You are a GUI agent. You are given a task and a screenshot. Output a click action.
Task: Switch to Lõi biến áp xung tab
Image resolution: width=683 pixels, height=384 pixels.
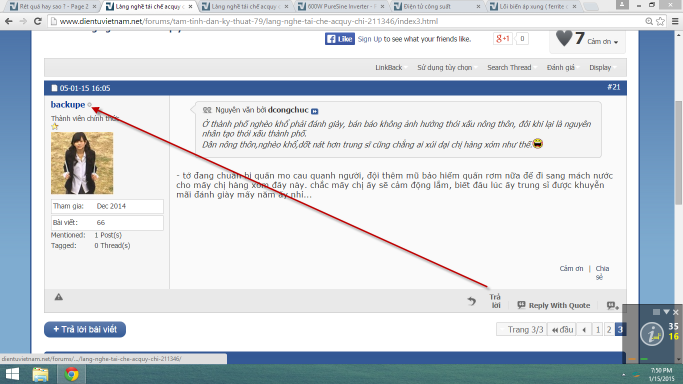[x=534, y=7]
